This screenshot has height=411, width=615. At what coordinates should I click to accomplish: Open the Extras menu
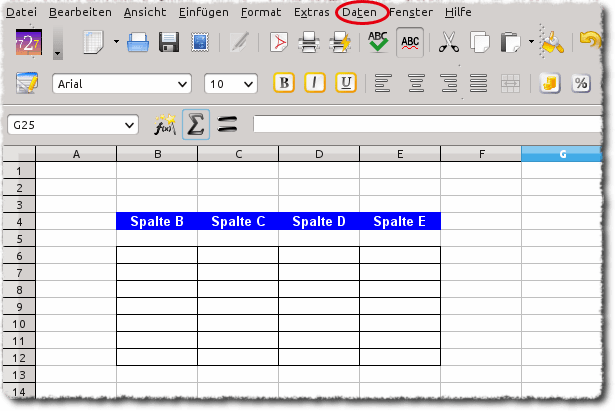click(x=311, y=12)
